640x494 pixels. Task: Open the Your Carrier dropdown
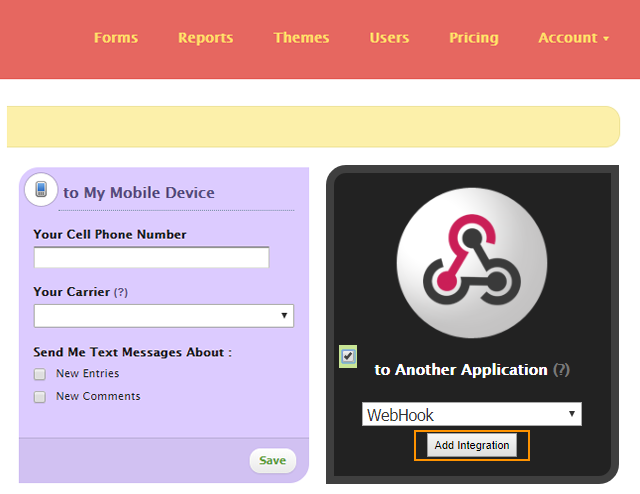[164, 316]
